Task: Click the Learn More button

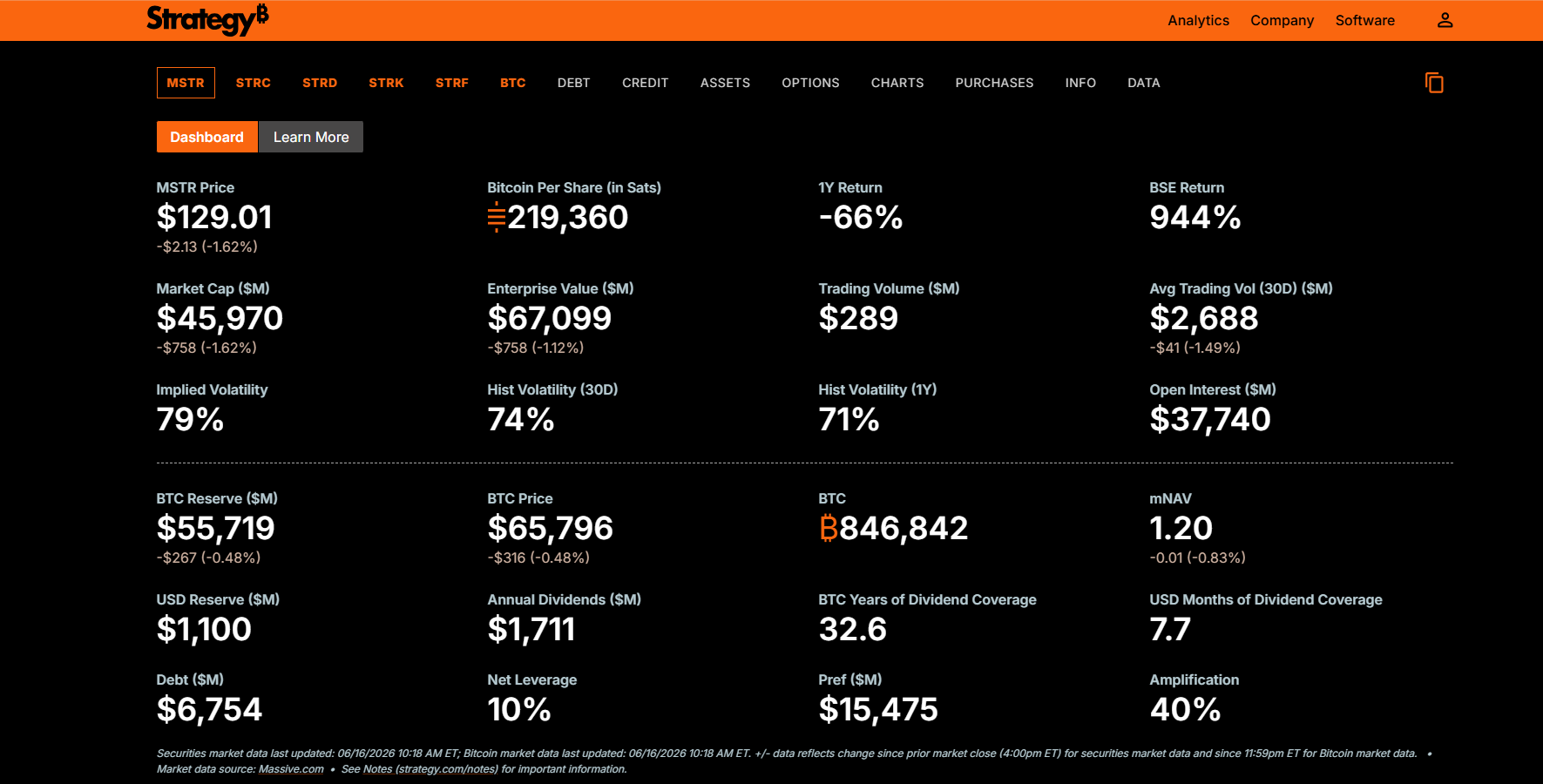Action: coord(311,137)
